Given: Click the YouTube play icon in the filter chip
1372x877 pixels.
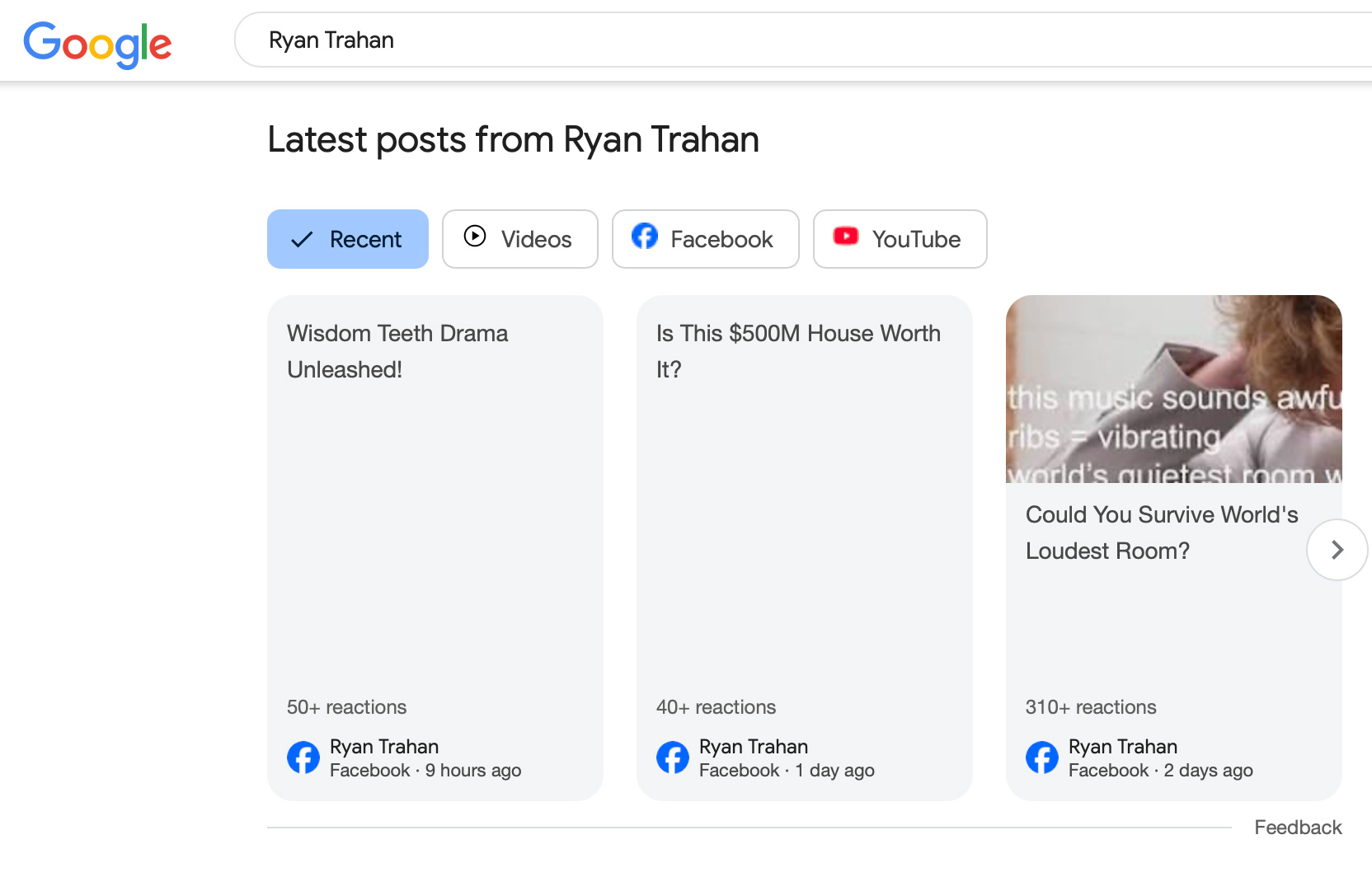Looking at the screenshot, I should [845, 238].
